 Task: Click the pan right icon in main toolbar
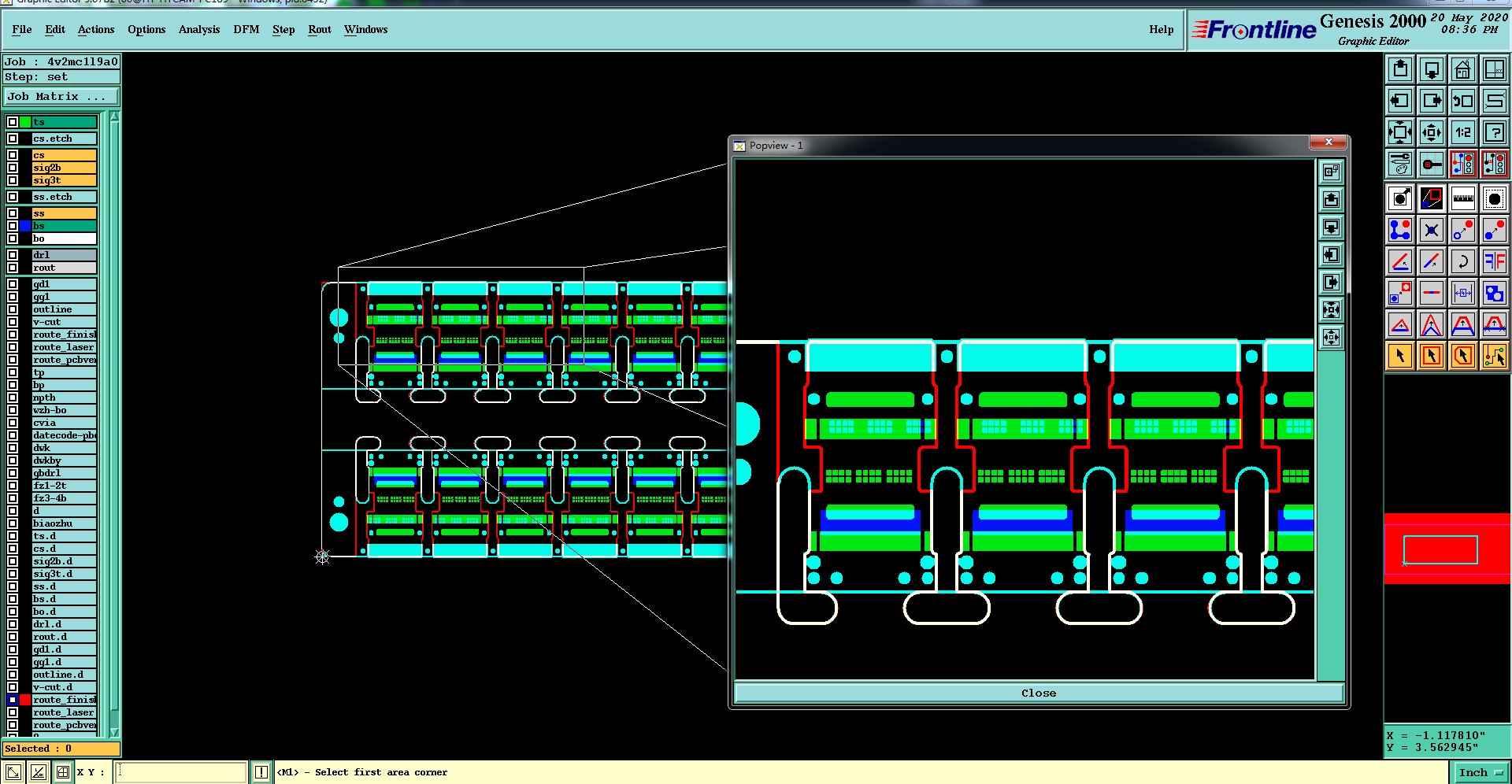click(1432, 101)
